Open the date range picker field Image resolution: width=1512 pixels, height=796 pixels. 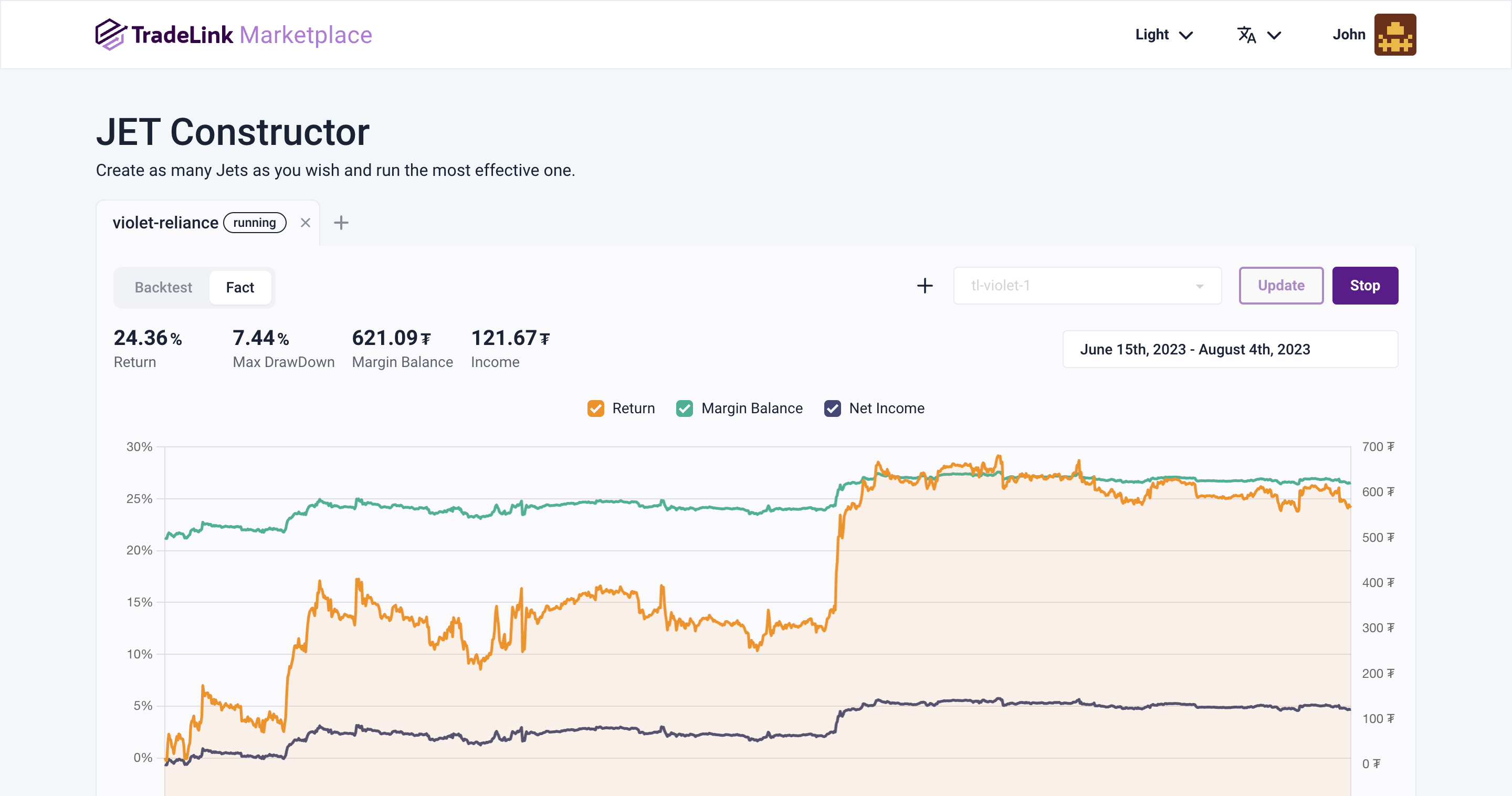click(1230, 349)
